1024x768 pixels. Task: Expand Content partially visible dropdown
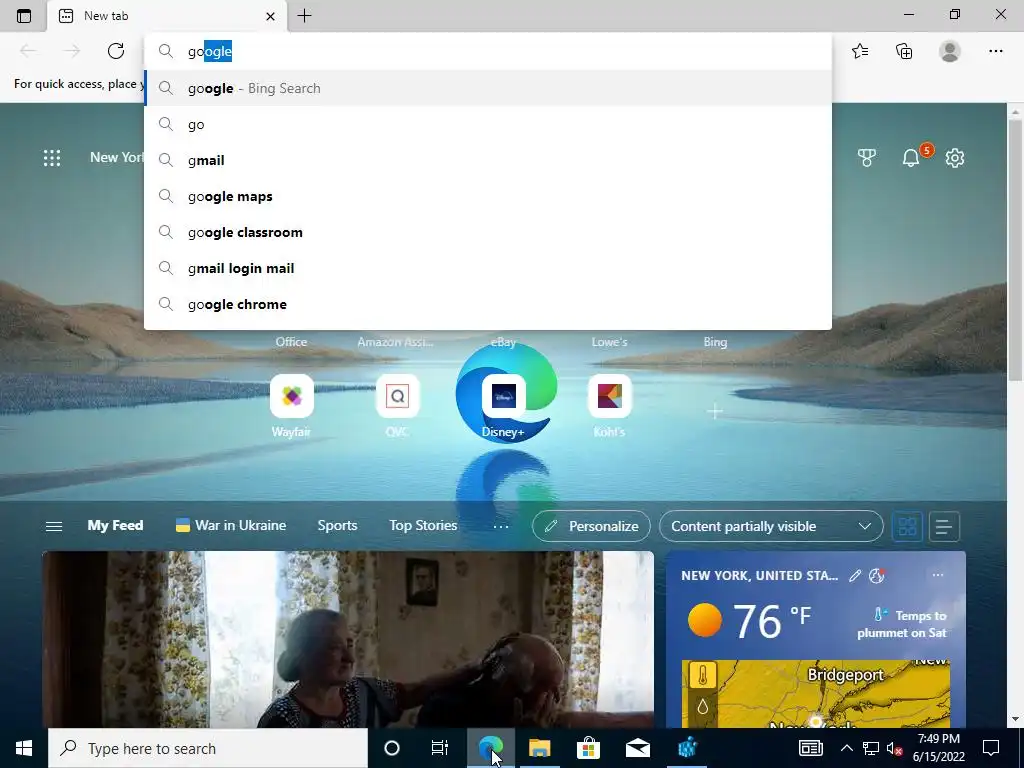(x=771, y=526)
